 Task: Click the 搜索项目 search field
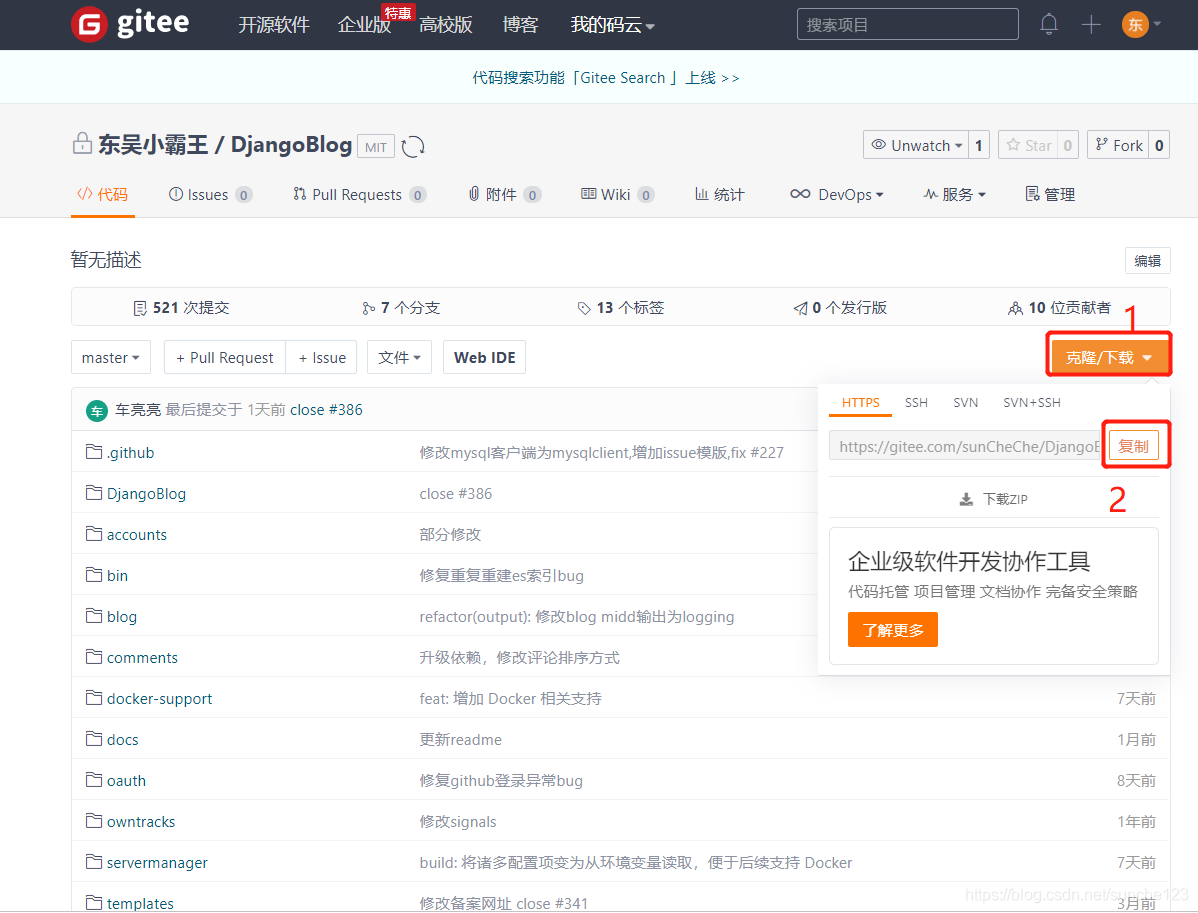click(908, 24)
